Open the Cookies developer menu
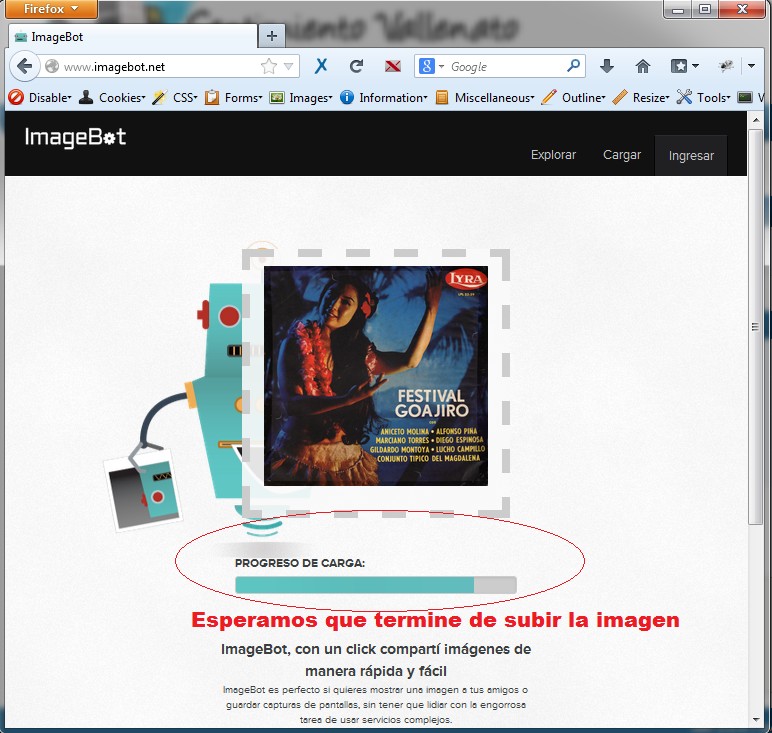The height and width of the screenshot is (733, 772). click(x=112, y=98)
